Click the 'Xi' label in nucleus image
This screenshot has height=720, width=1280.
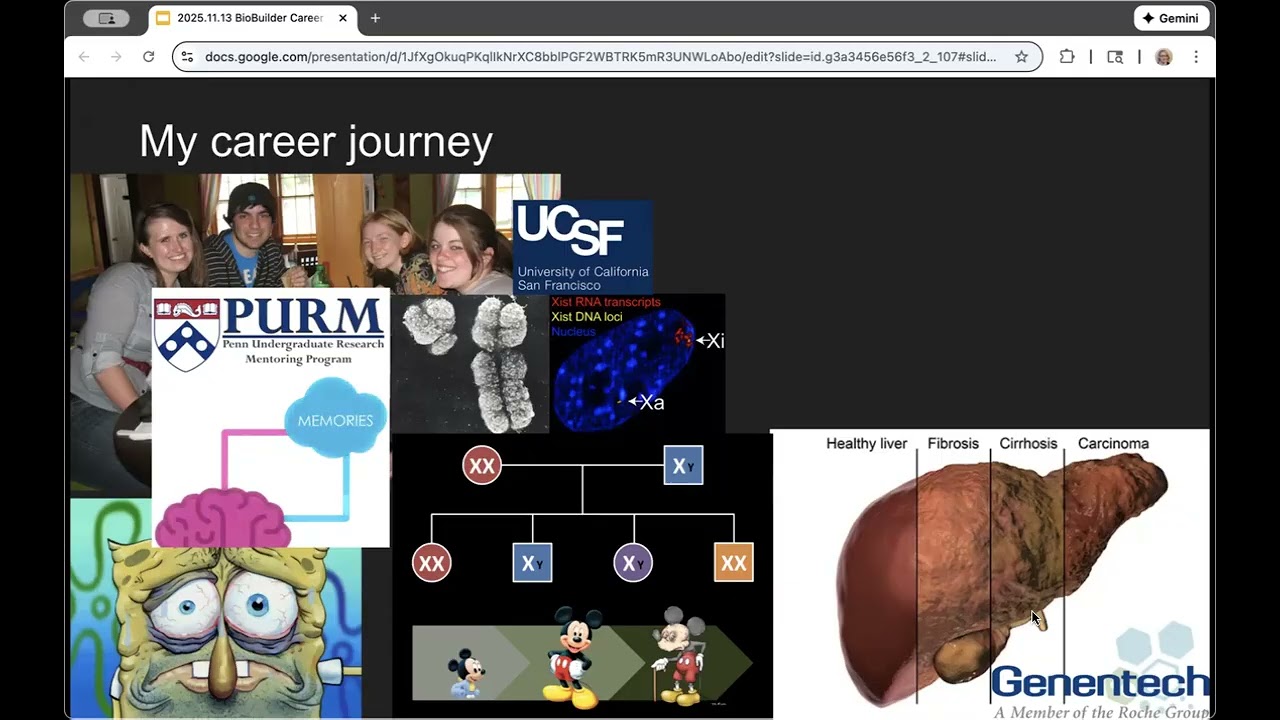pyautogui.click(x=714, y=341)
